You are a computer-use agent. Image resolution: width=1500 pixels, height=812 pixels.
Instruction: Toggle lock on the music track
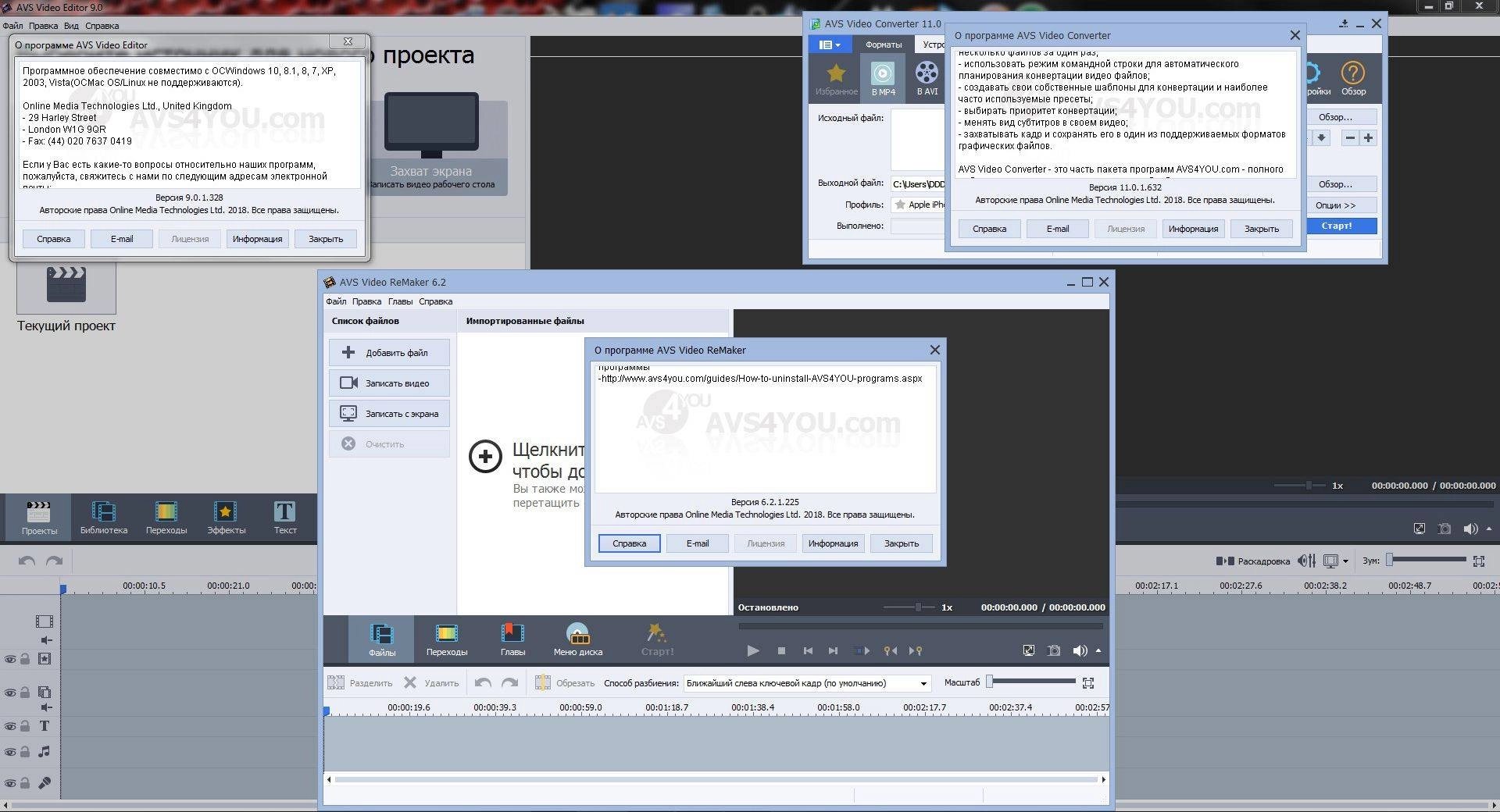[25, 753]
